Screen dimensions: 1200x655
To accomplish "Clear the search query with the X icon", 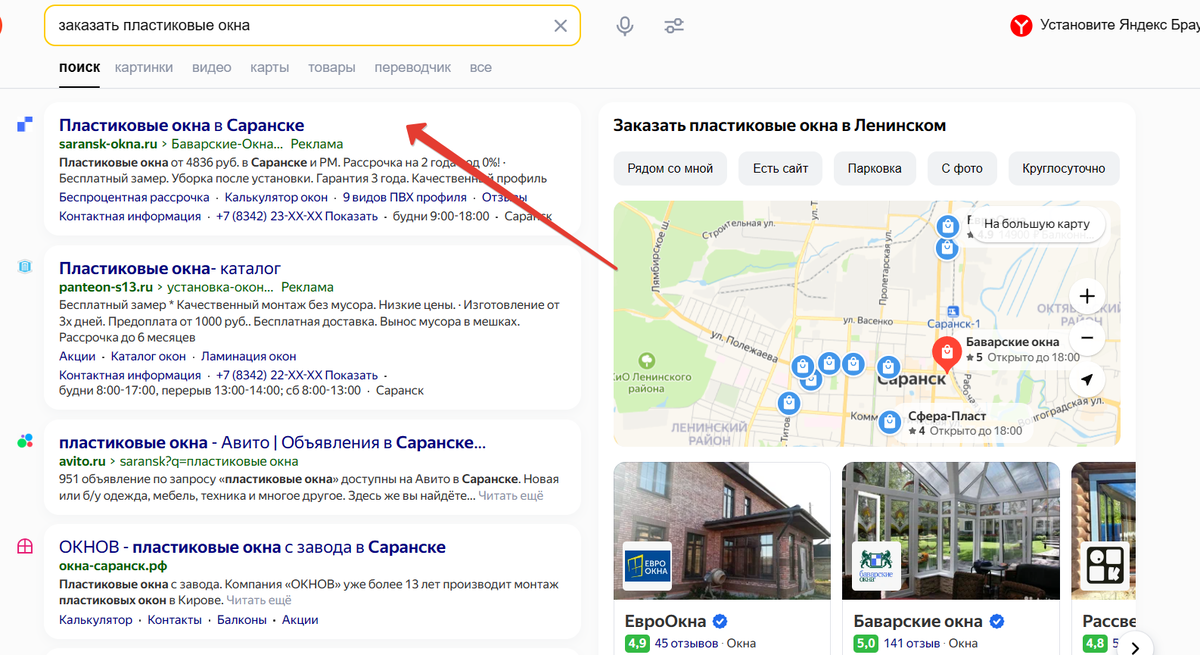I will pos(560,26).
